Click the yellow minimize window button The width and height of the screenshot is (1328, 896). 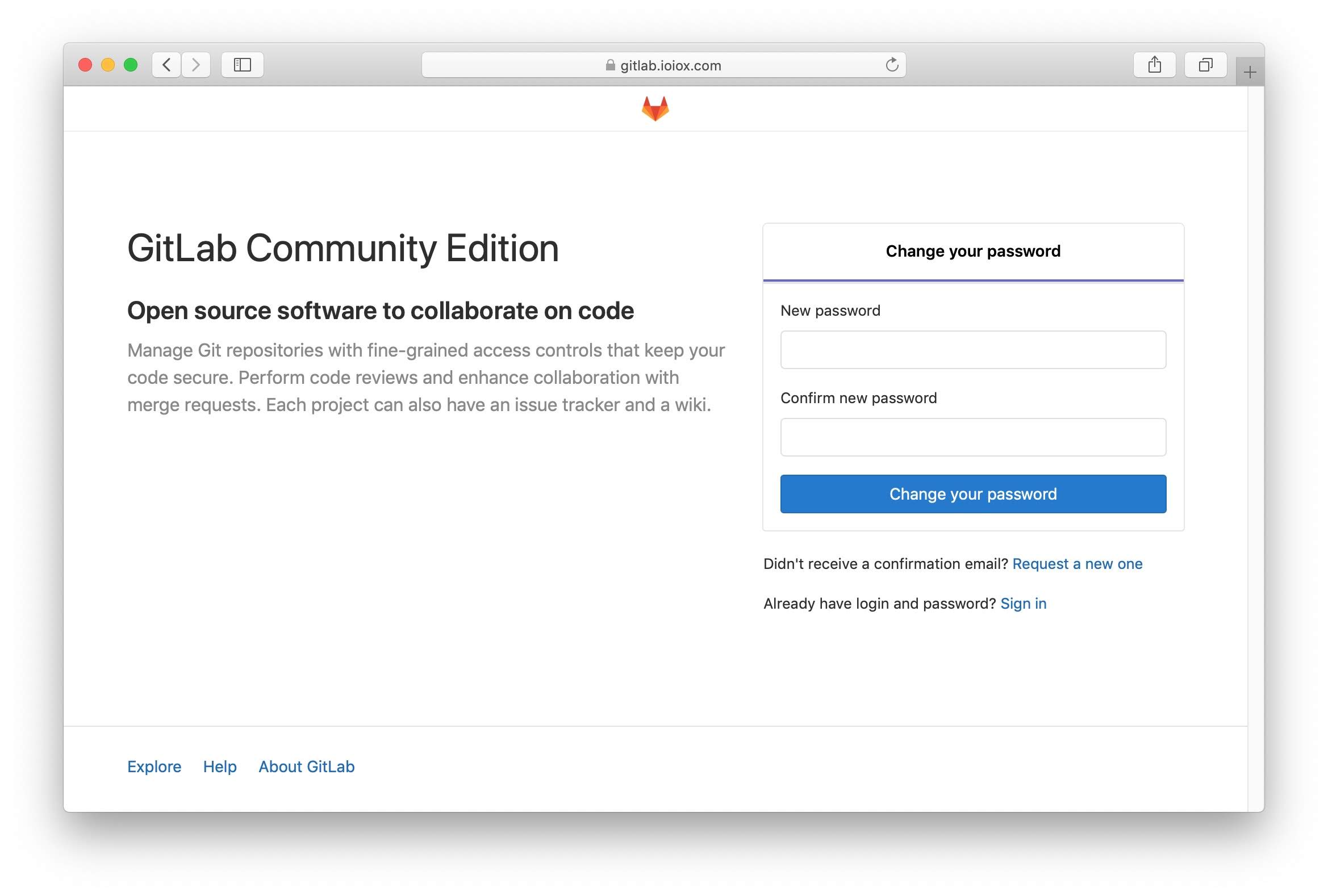coord(107,65)
